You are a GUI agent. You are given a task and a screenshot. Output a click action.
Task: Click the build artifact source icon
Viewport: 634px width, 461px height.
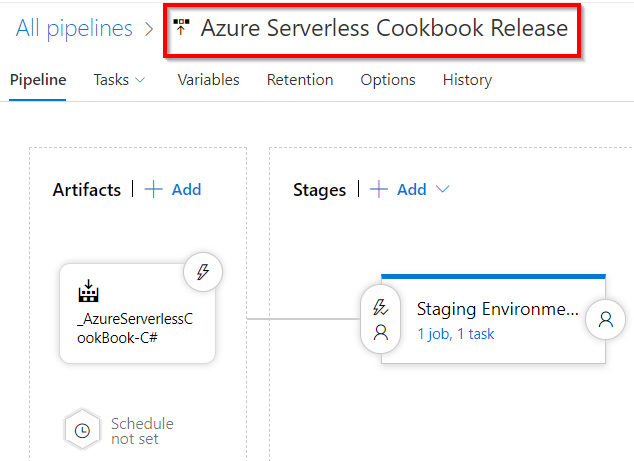[88, 292]
